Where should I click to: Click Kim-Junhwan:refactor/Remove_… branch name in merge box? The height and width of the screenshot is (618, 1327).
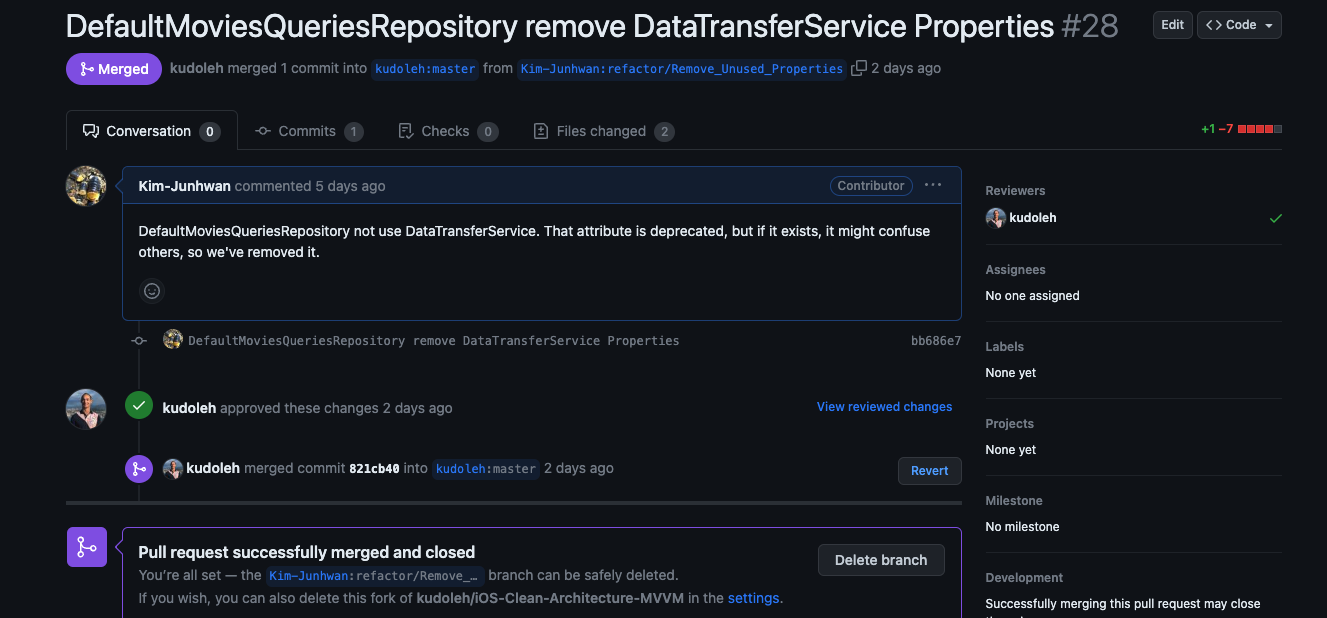coord(376,576)
